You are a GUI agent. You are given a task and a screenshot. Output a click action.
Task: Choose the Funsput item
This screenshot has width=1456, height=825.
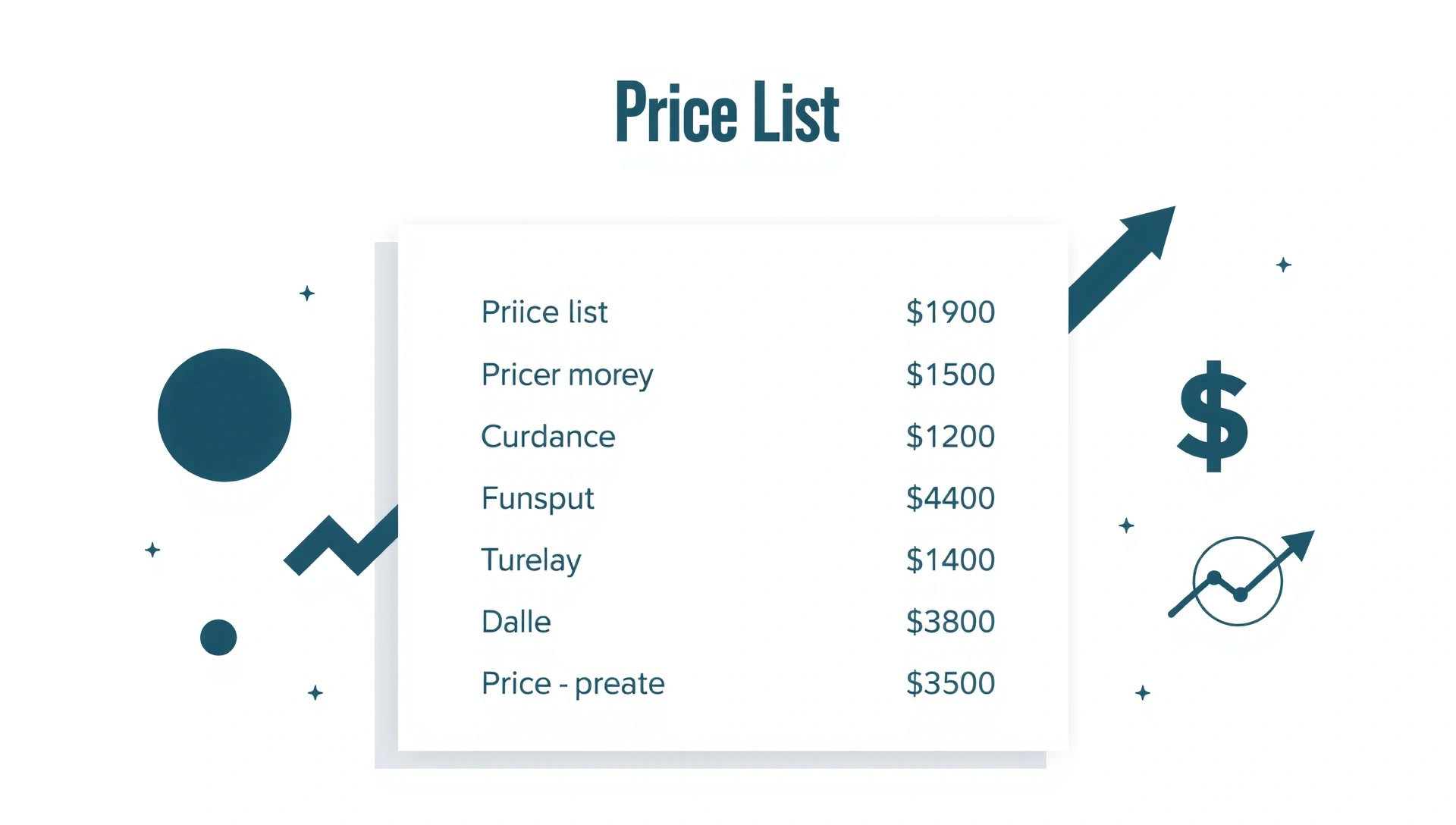click(538, 499)
